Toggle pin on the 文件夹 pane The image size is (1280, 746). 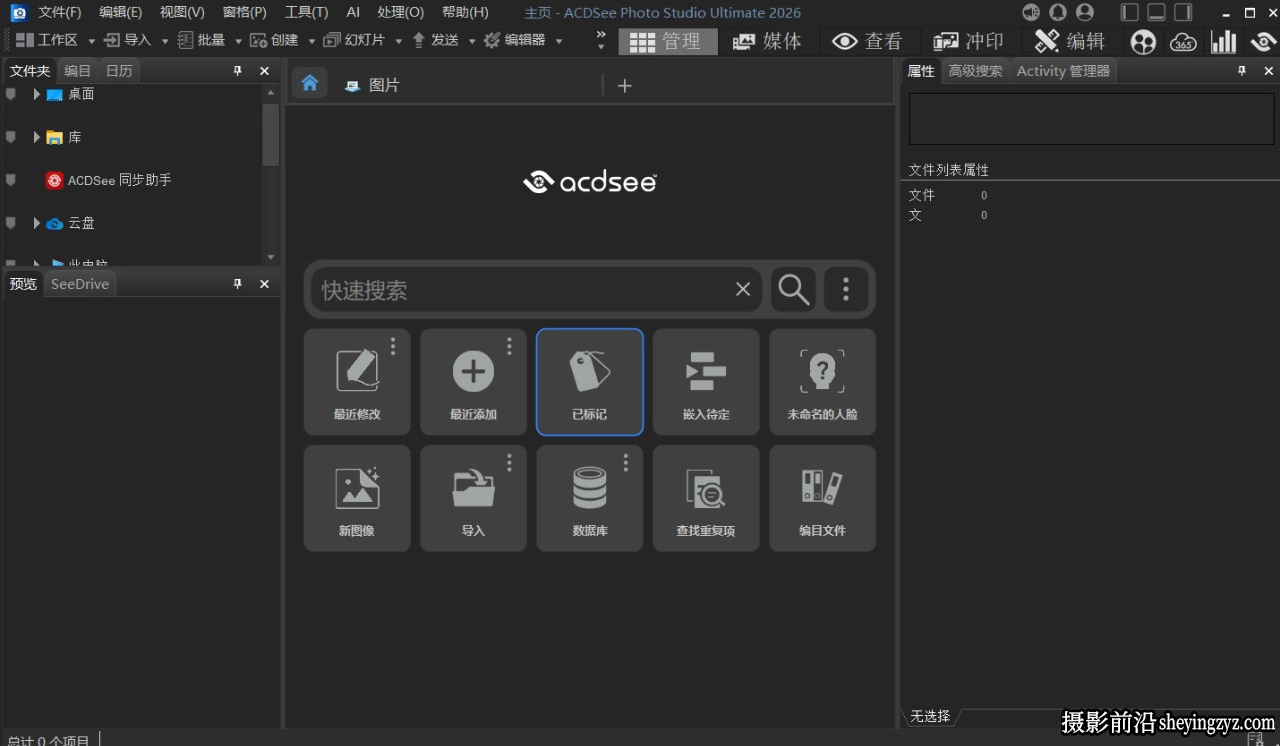point(238,71)
